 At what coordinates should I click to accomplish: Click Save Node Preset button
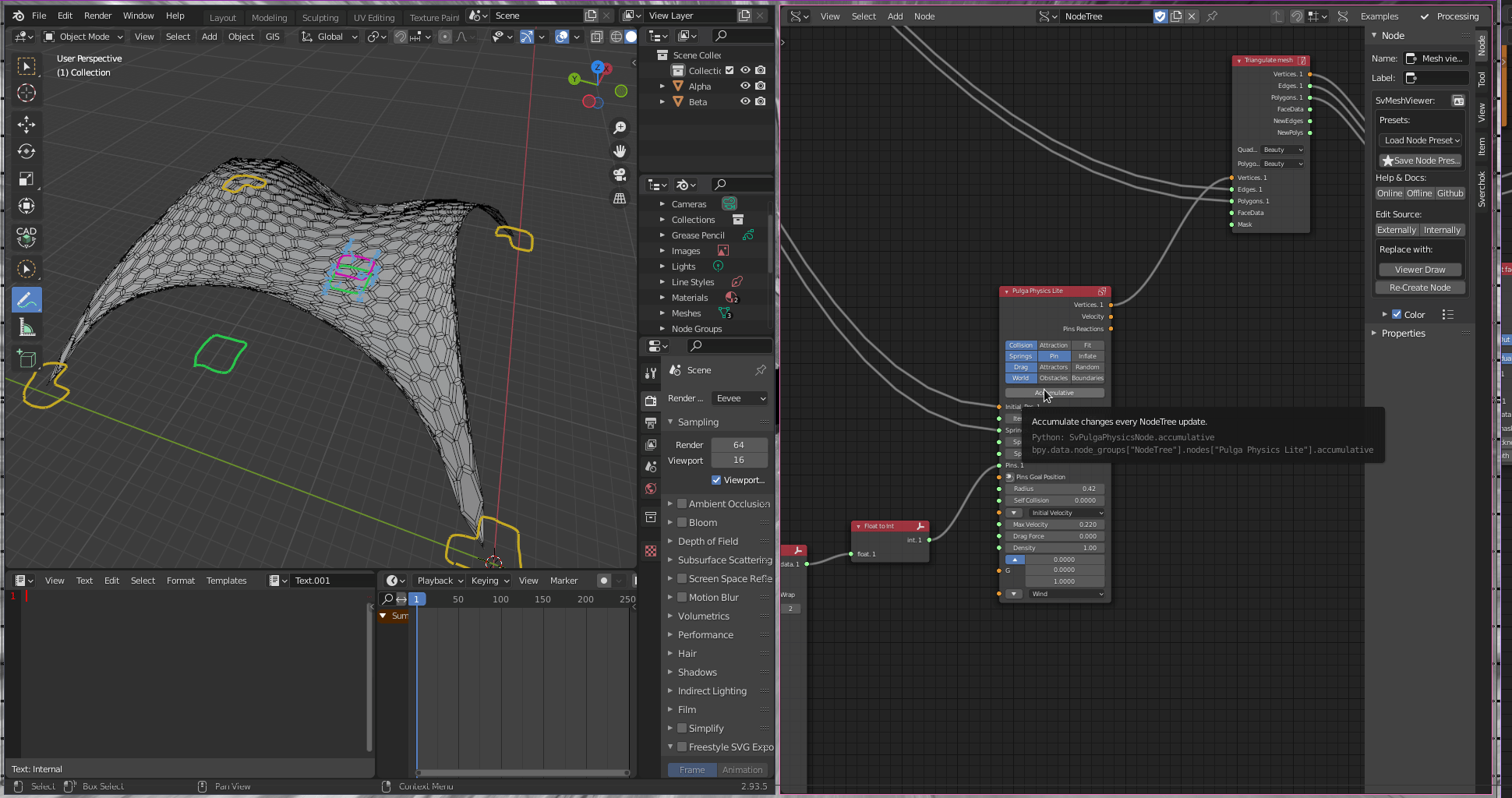click(1420, 161)
